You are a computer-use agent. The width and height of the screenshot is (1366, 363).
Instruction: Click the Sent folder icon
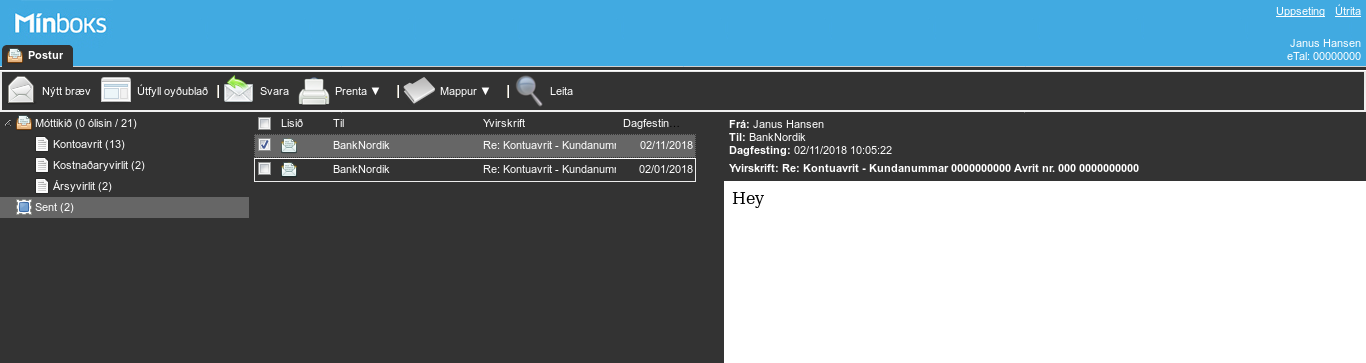pyautogui.click(x=24, y=207)
